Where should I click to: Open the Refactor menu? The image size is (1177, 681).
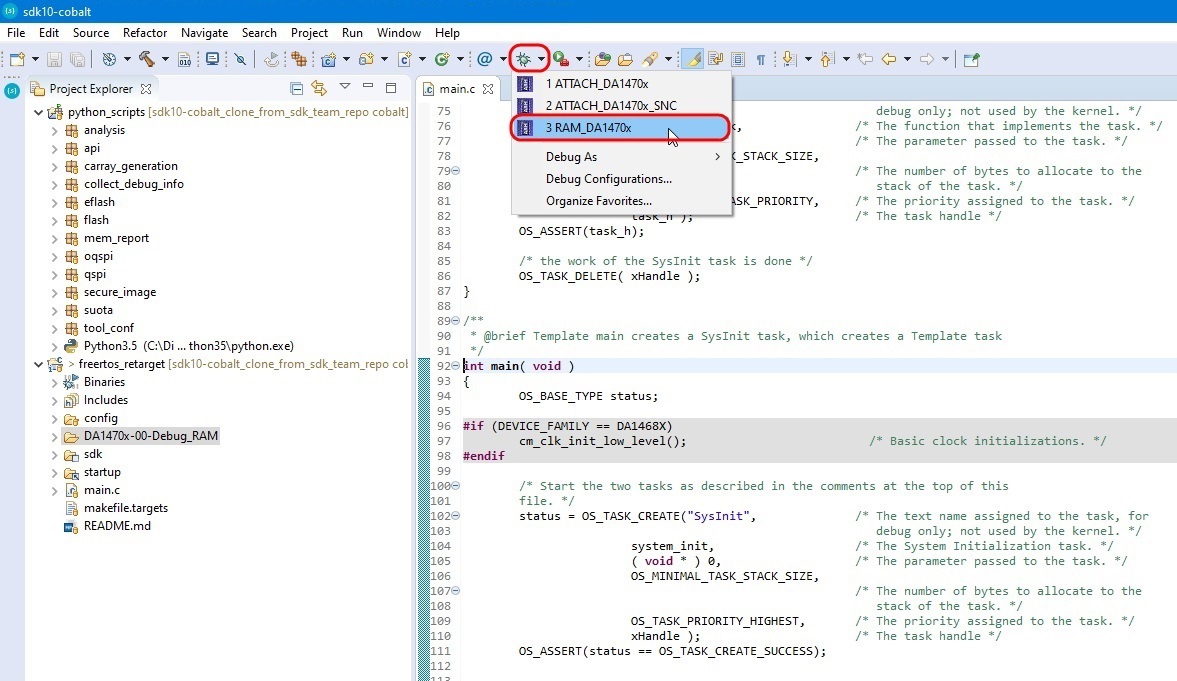(x=145, y=33)
